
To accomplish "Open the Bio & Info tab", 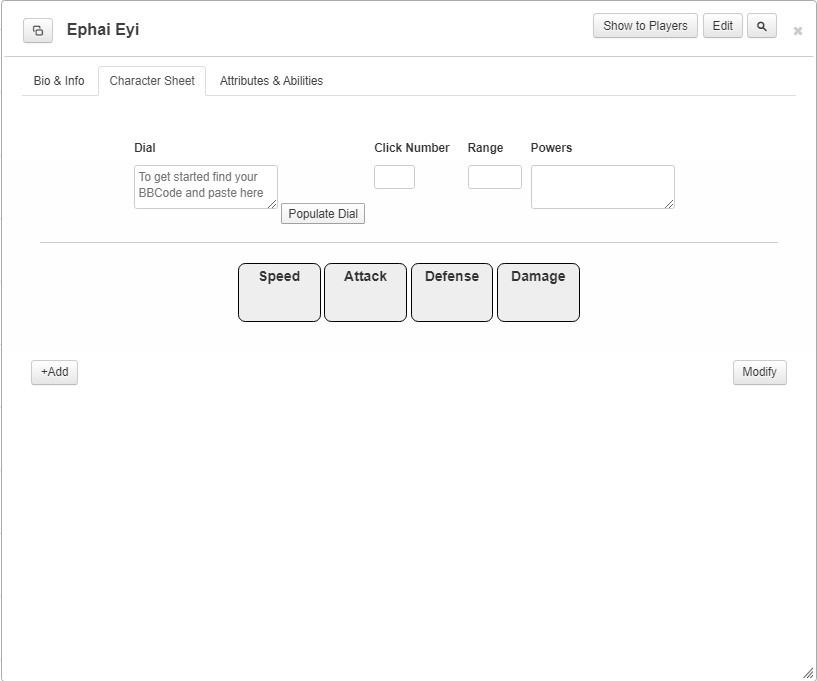I will pyautogui.click(x=59, y=81).
